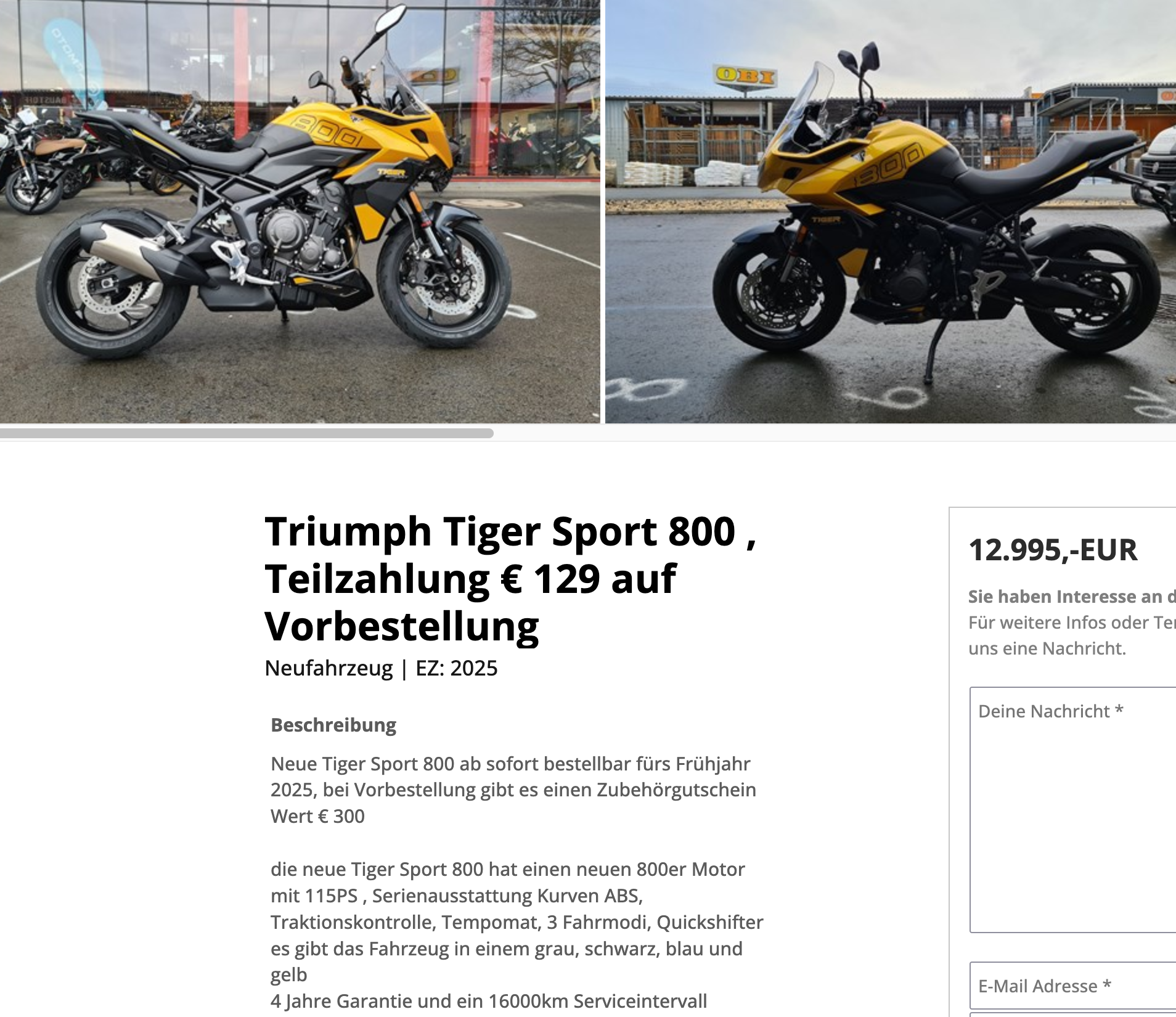The width and height of the screenshot is (1176, 1017).
Task: Click the line about the new 800er Motor
Action: pos(508,869)
